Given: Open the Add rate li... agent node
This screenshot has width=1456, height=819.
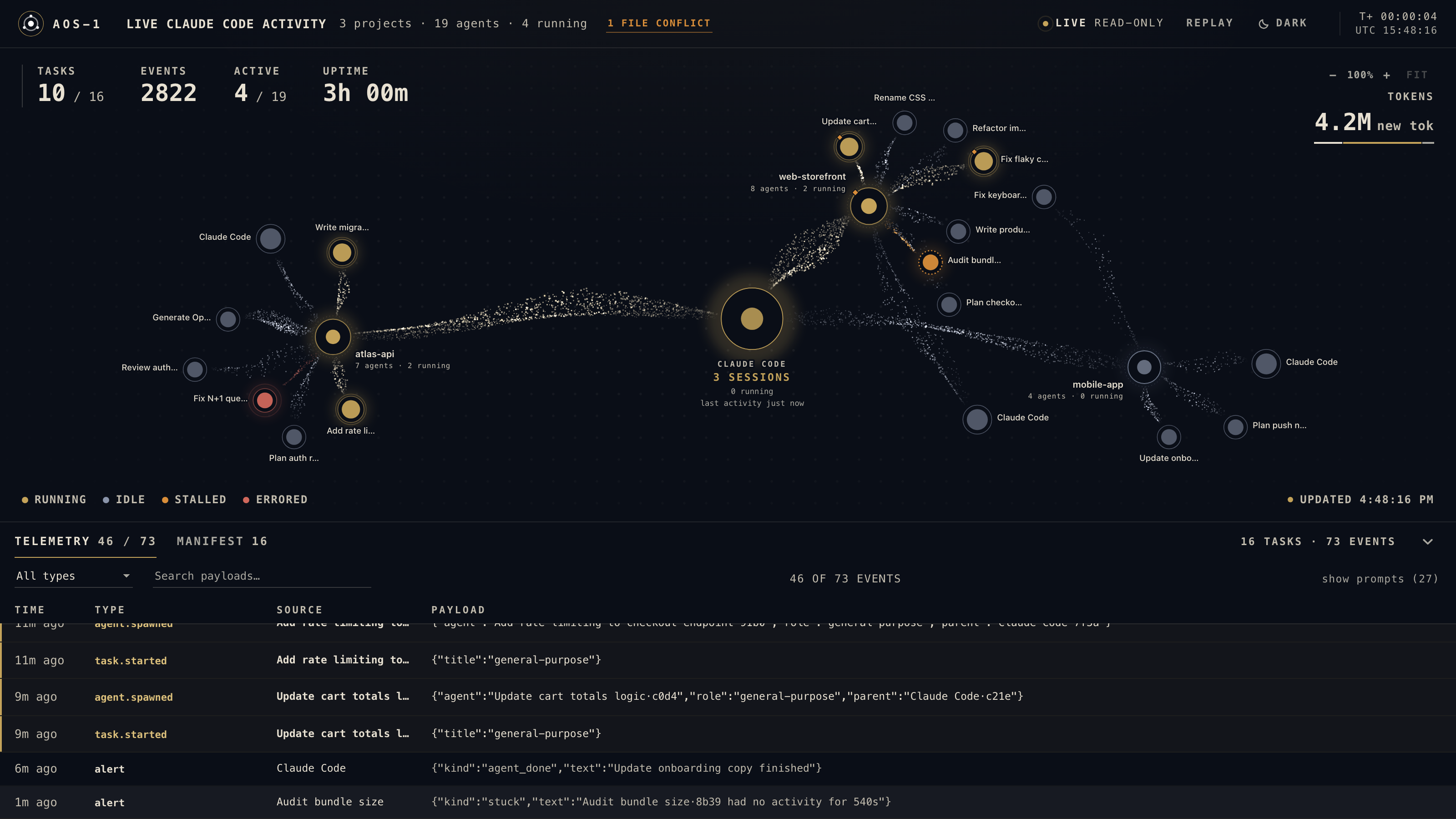Looking at the screenshot, I should (x=350, y=409).
